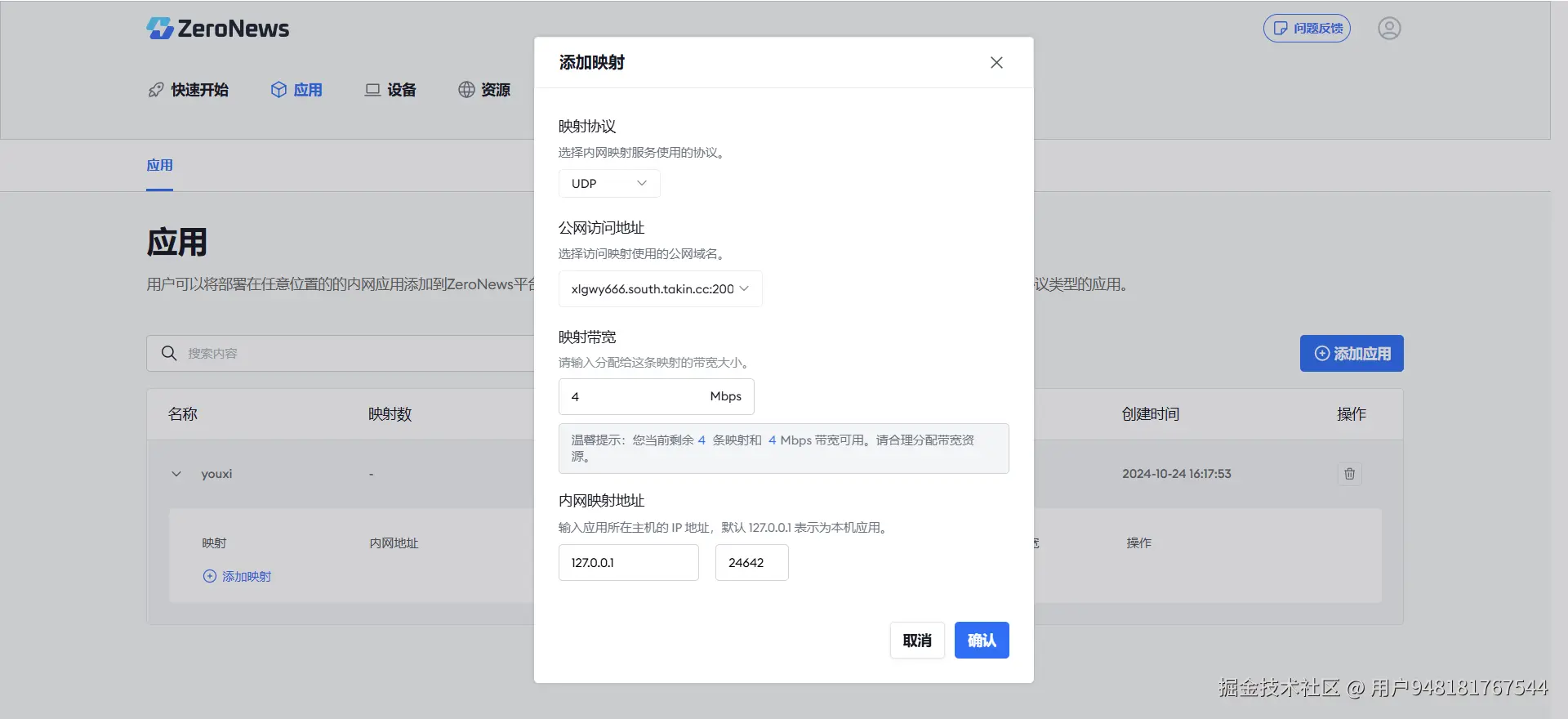Click the rocket icon beside 快速开始
Image resolution: width=1568 pixels, height=719 pixels.
[x=156, y=90]
